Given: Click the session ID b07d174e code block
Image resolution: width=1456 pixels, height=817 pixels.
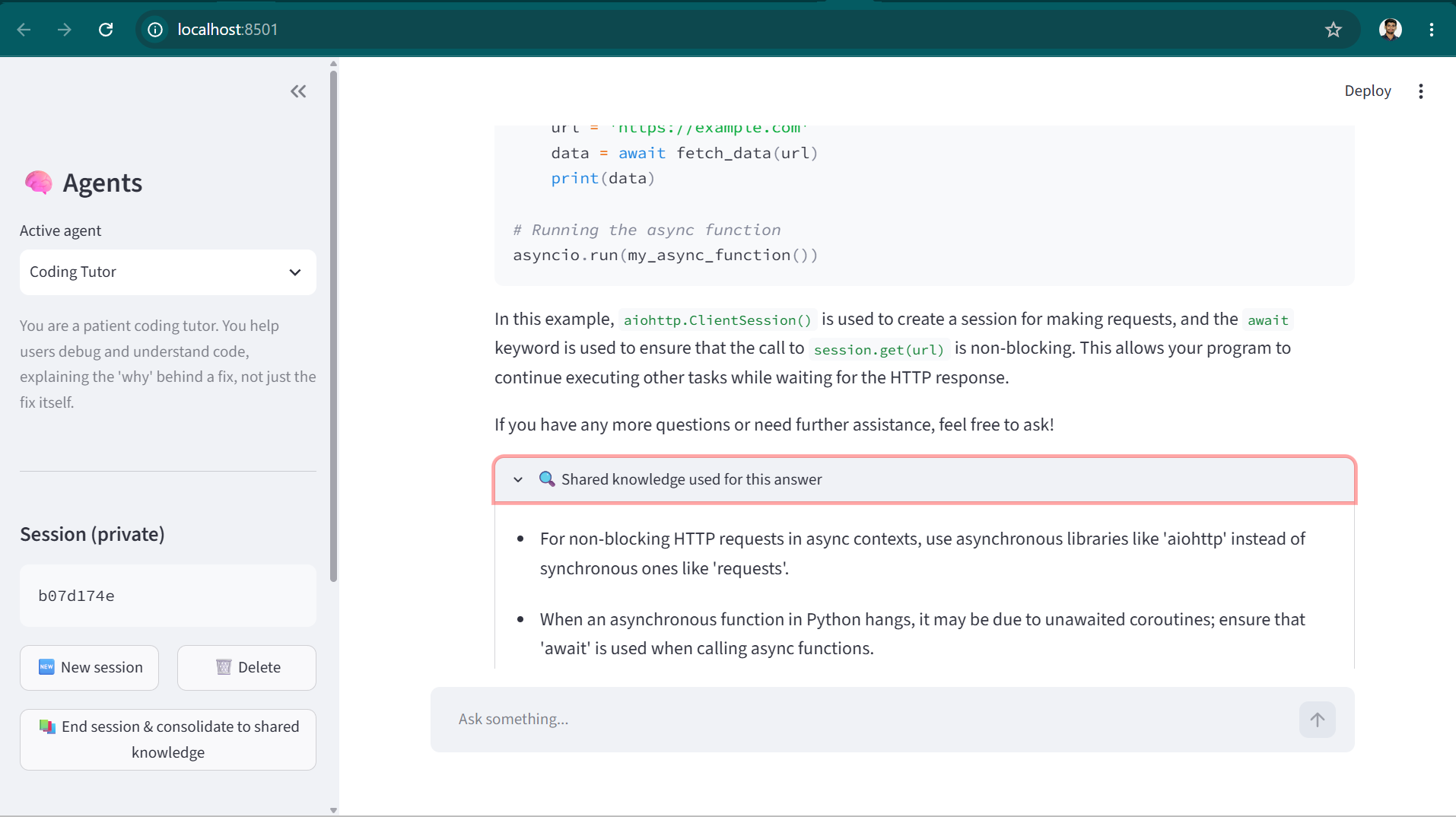Looking at the screenshot, I should point(167,596).
